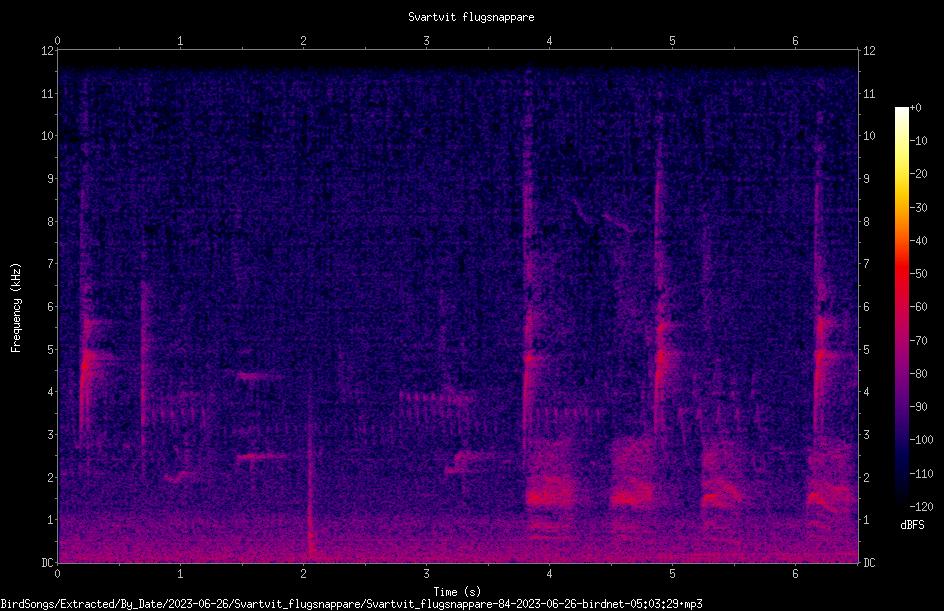This screenshot has width=944, height=611.
Task: Click the dBFS color scale bar
Action: [x=901, y=307]
